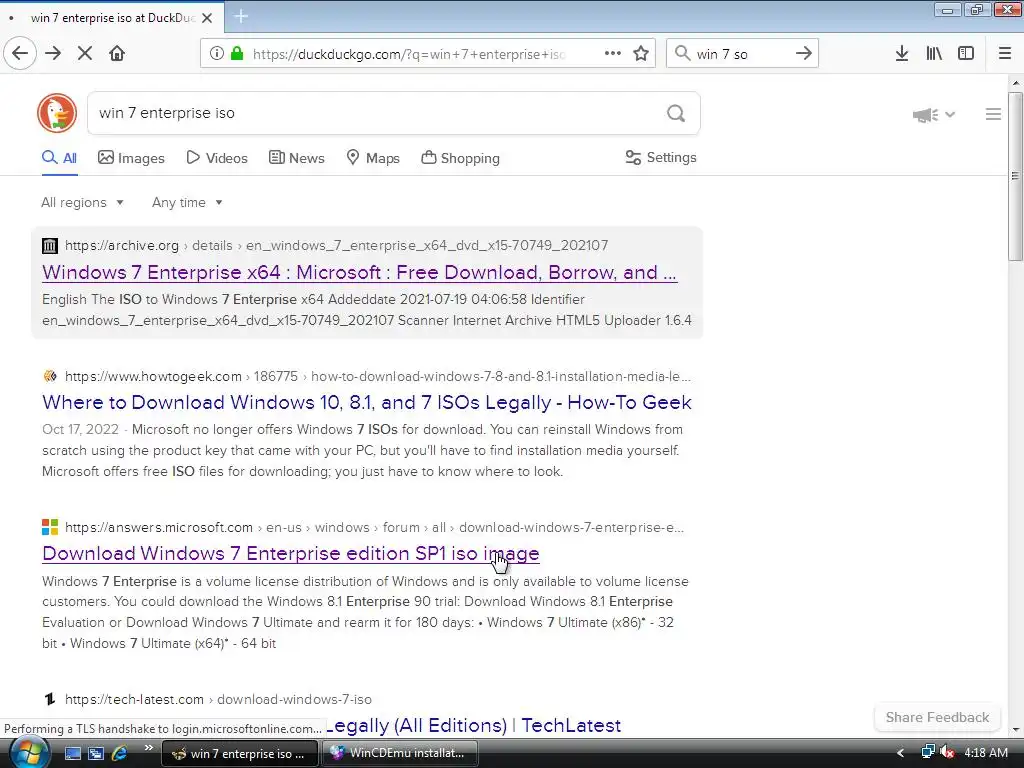Viewport: 1024px width, 768px height.
Task: Switch to the News tab
Action: coord(296,158)
